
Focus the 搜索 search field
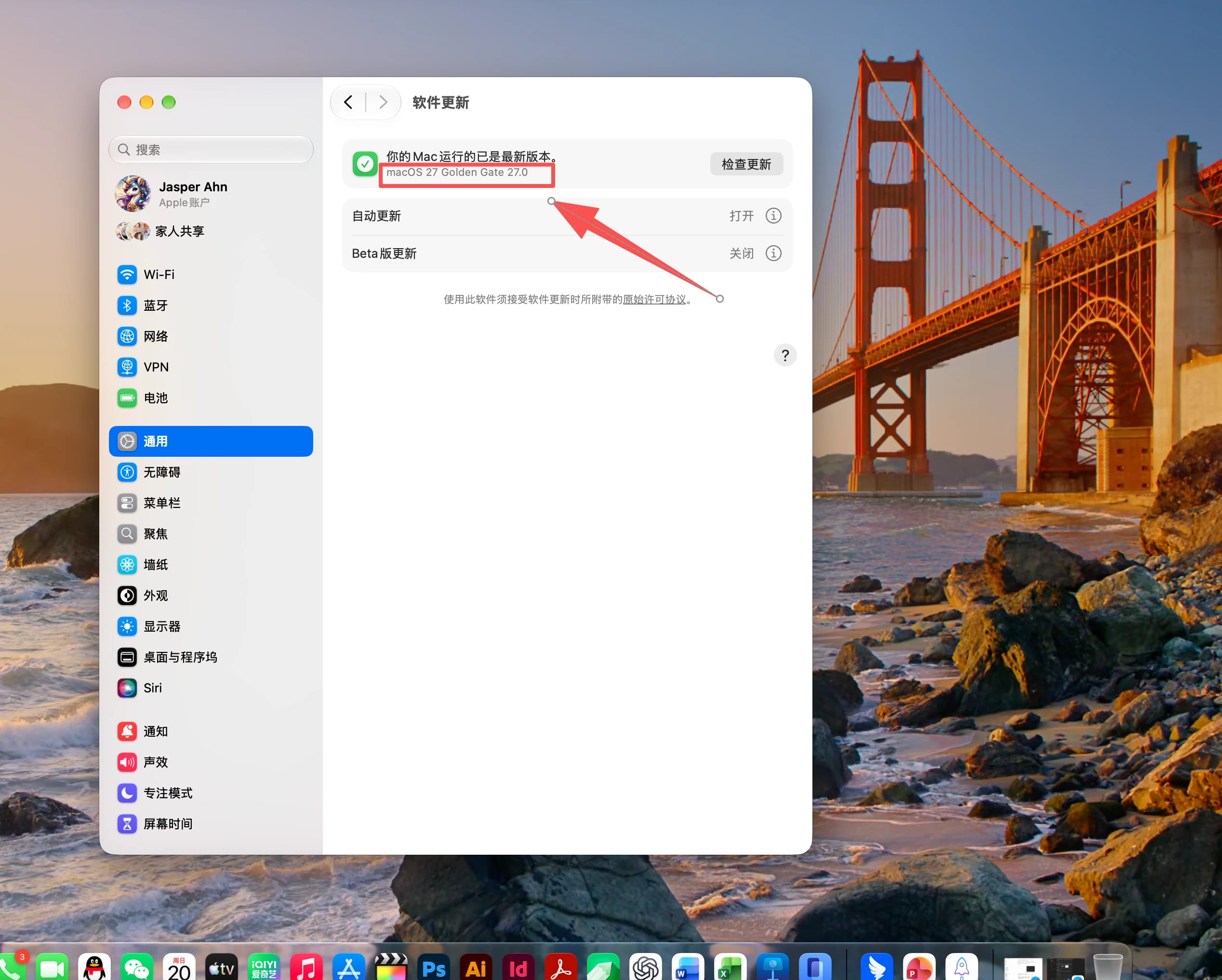pos(210,150)
